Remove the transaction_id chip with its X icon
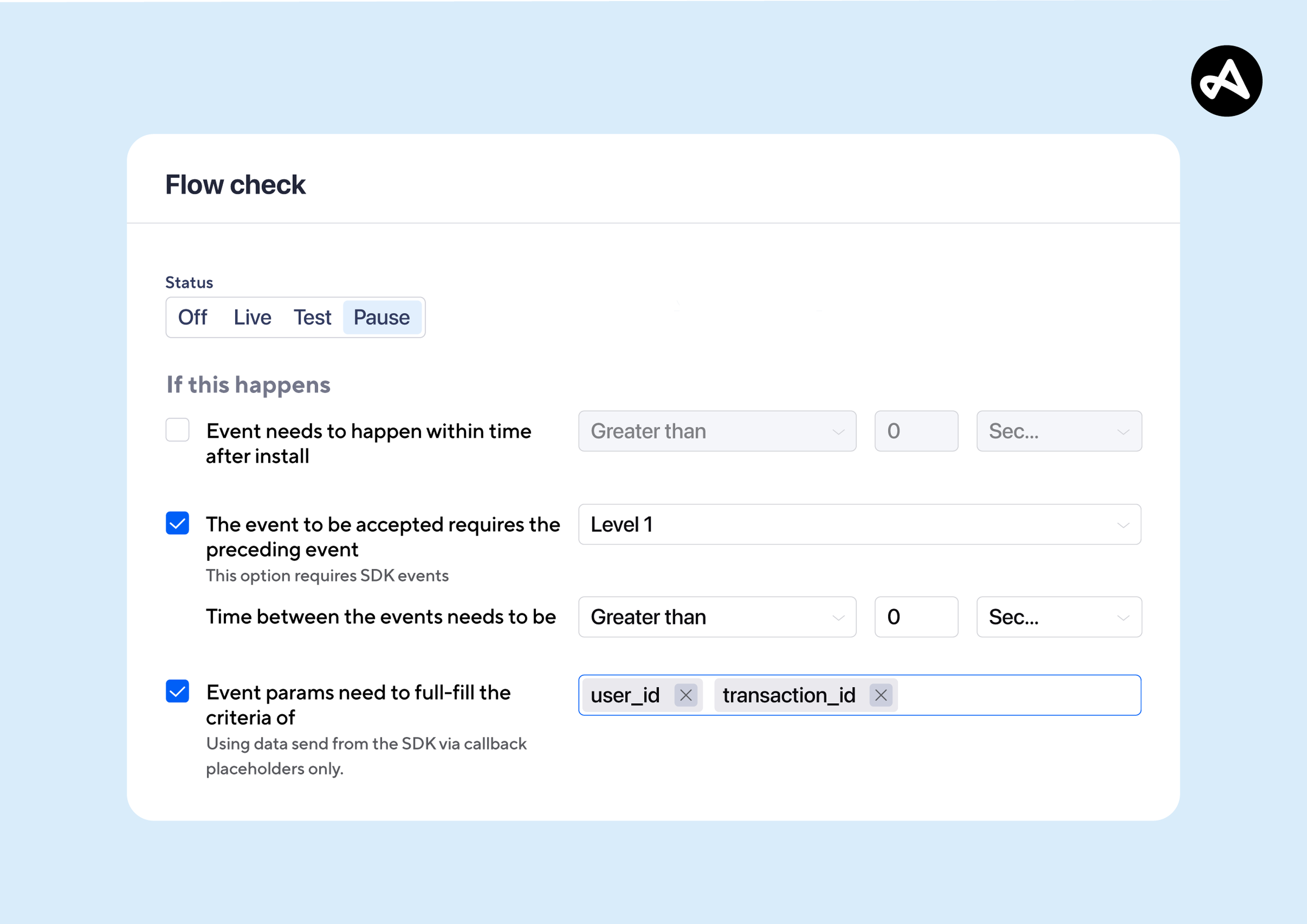Image resolution: width=1307 pixels, height=924 pixels. coord(881,694)
